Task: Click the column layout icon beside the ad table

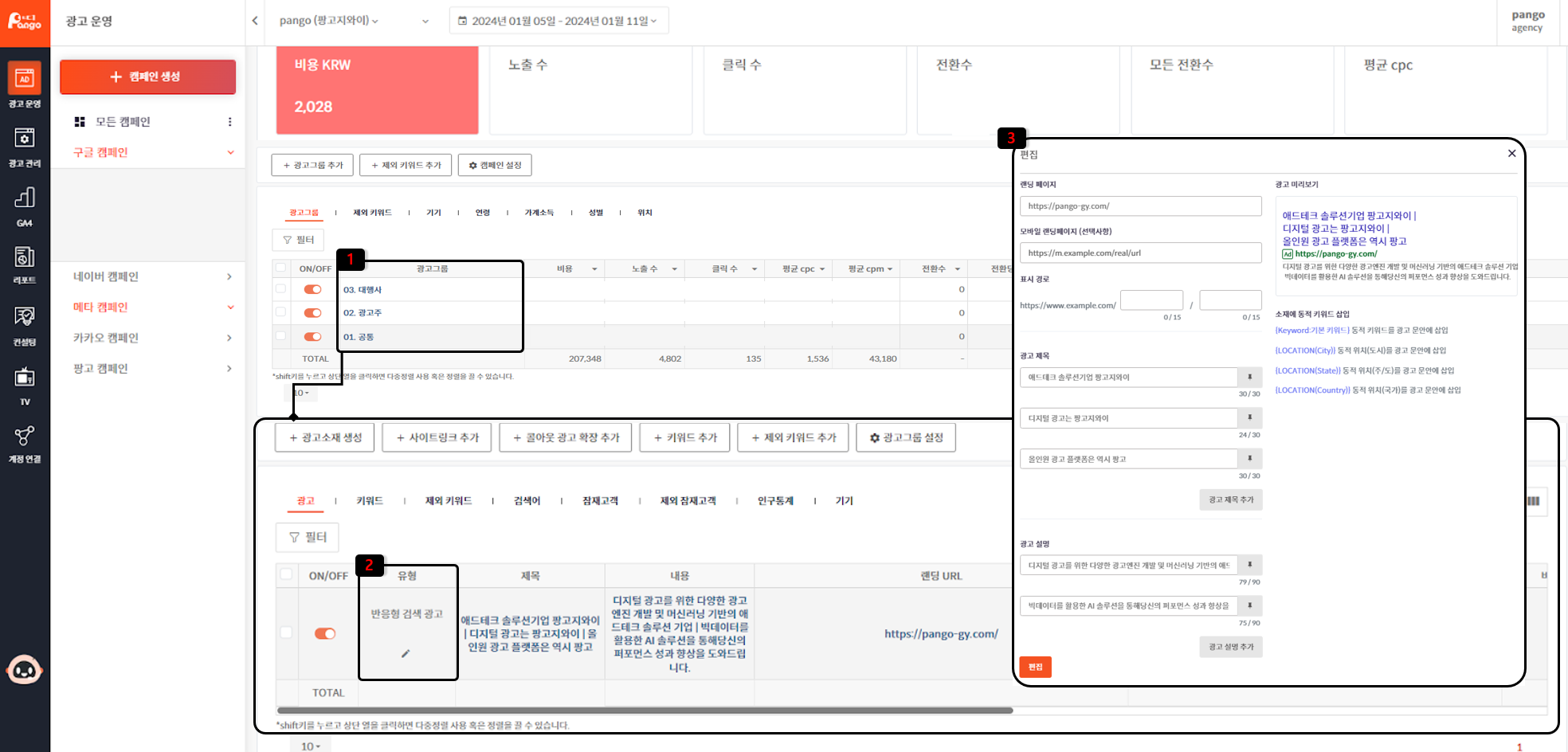Action: click(1533, 501)
